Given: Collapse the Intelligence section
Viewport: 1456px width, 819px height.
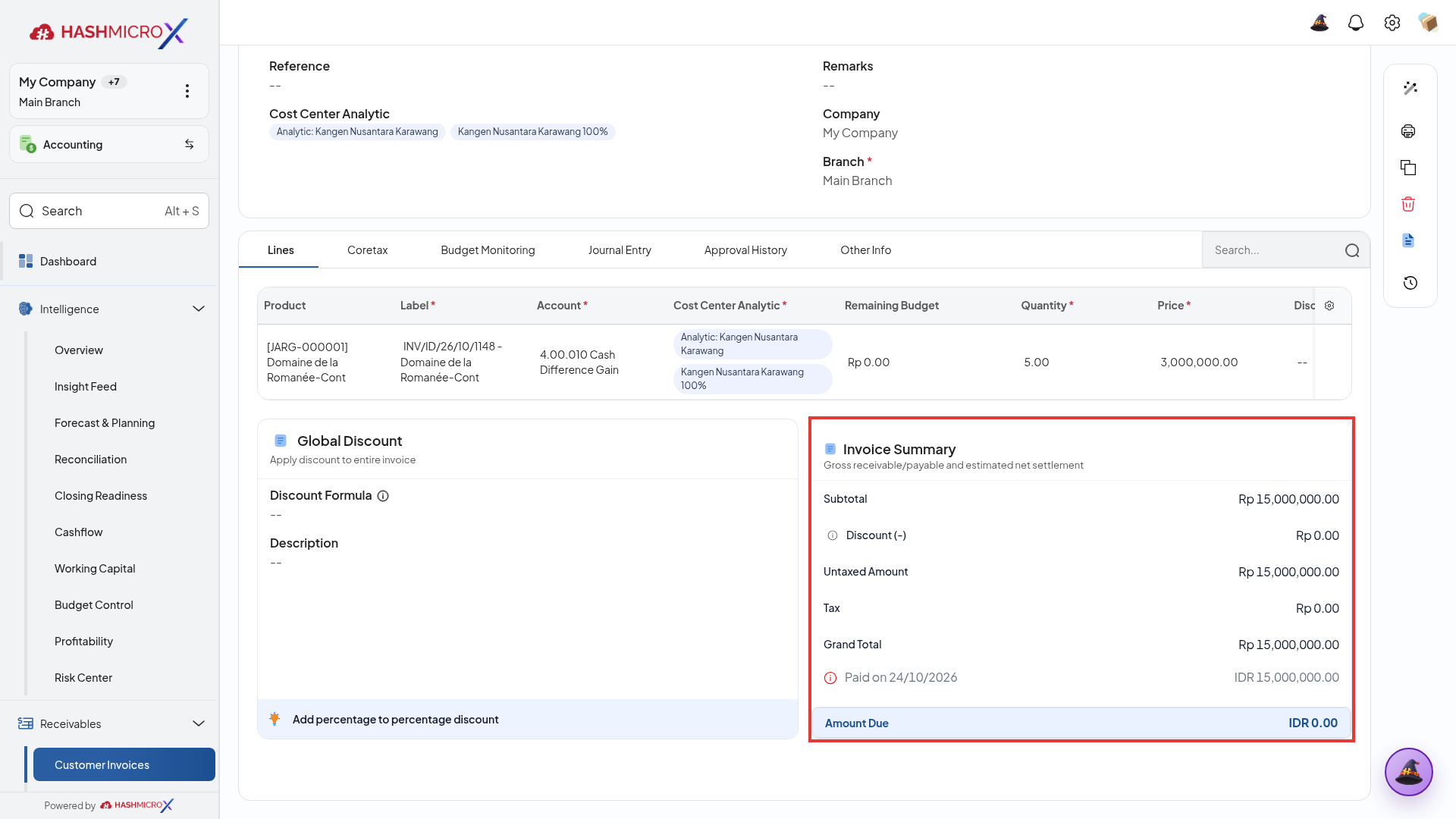Looking at the screenshot, I should (x=199, y=309).
